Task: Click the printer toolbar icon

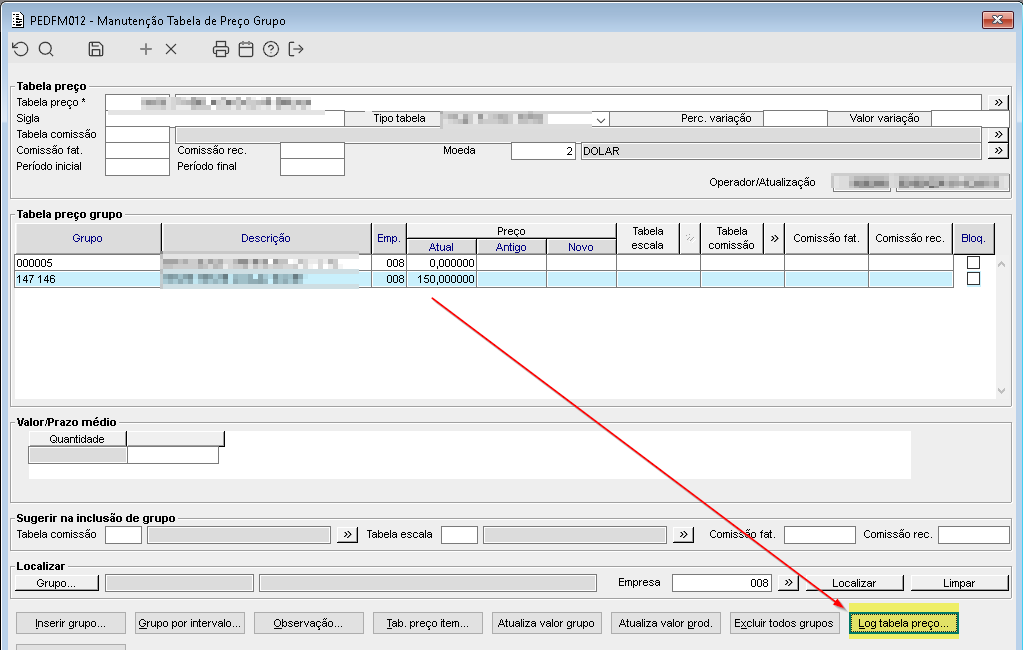Action: [x=221, y=49]
